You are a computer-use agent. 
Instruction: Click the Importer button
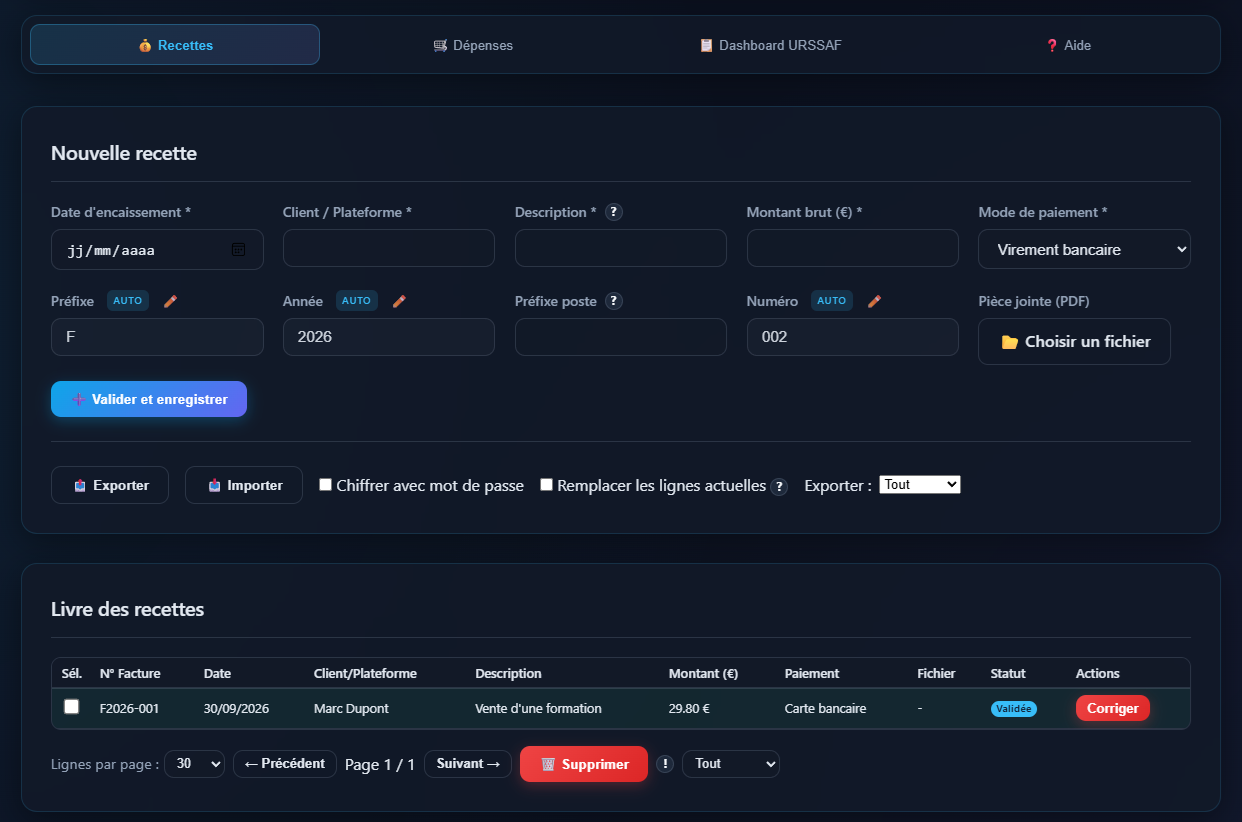point(244,485)
